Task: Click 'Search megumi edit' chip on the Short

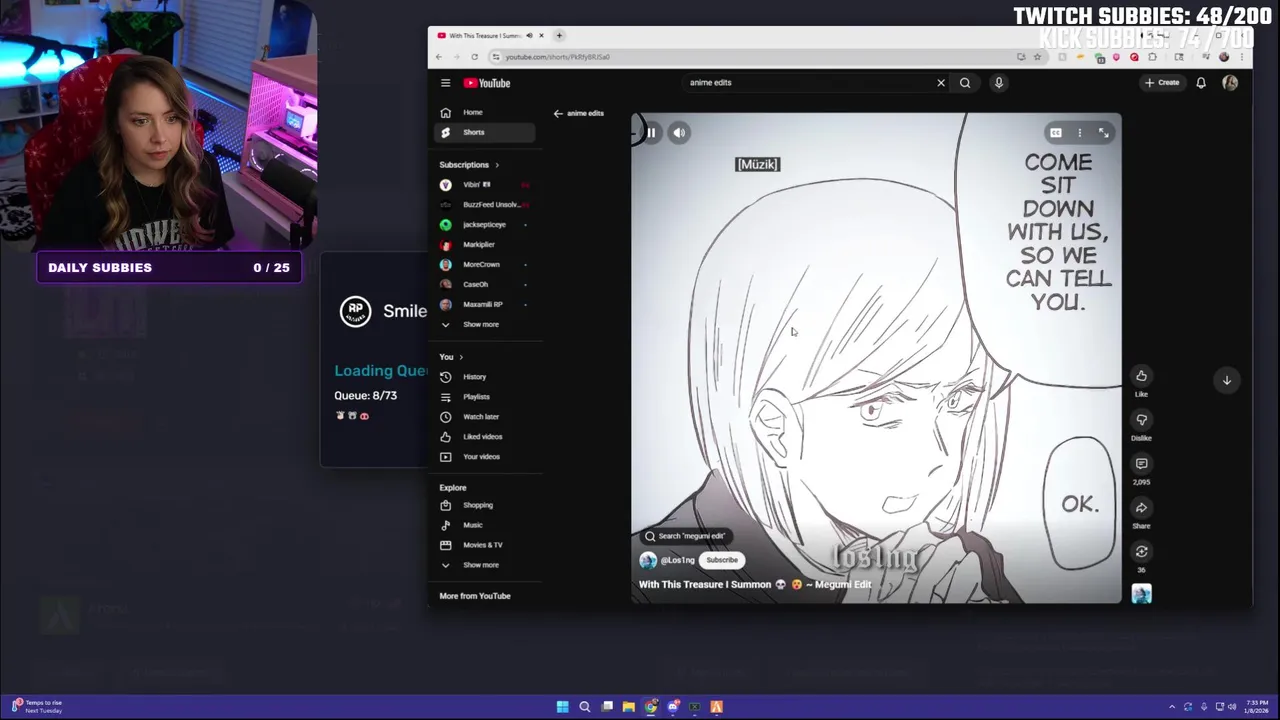Action: [x=685, y=536]
